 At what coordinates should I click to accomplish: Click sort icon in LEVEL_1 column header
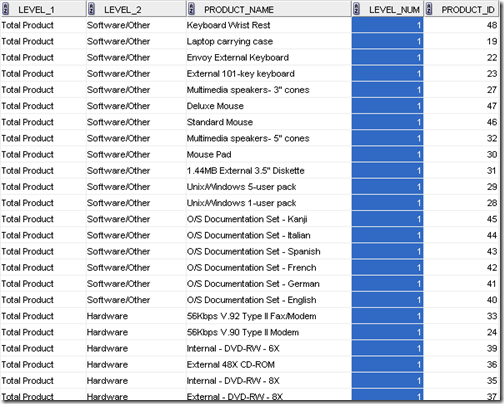pyautogui.click(x=5, y=9)
